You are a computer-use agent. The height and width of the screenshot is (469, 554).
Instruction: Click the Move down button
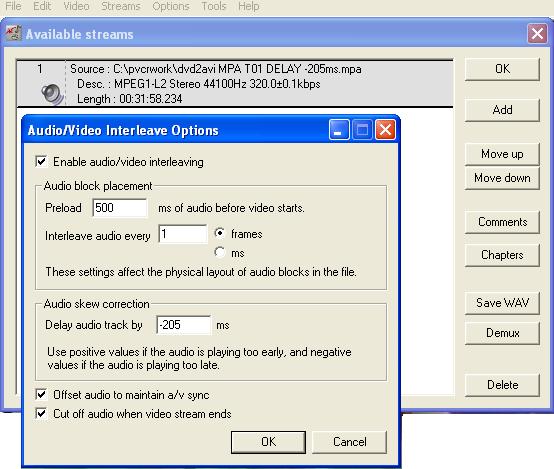click(x=502, y=178)
